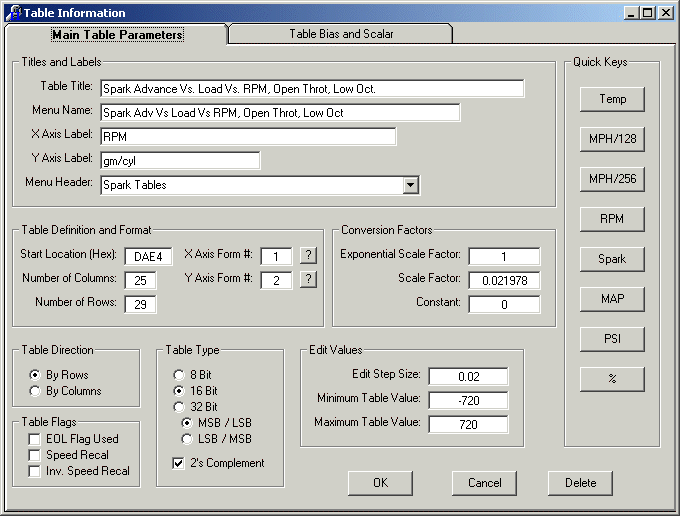Screen dimensions: 680x516
Task: Select the 16 Bit table type
Action: [x=179, y=391]
